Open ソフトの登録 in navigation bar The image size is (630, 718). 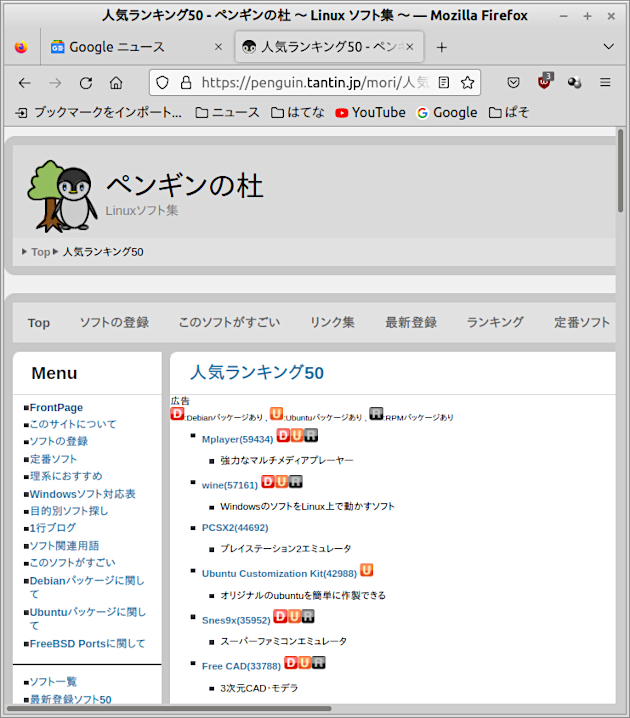(114, 322)
